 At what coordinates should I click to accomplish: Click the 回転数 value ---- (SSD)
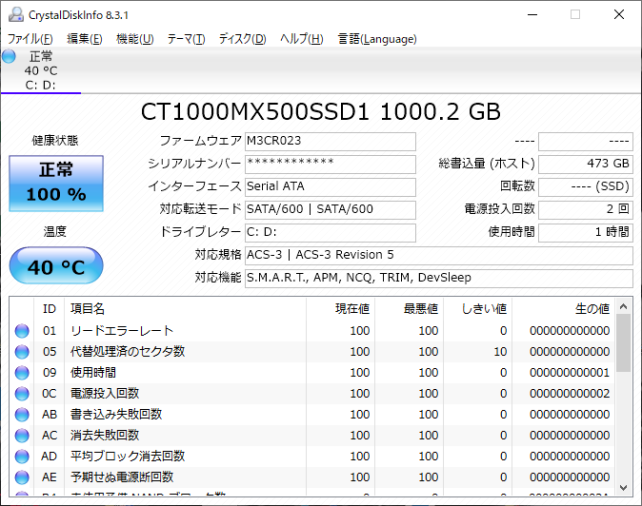click(x=585, y=187)
